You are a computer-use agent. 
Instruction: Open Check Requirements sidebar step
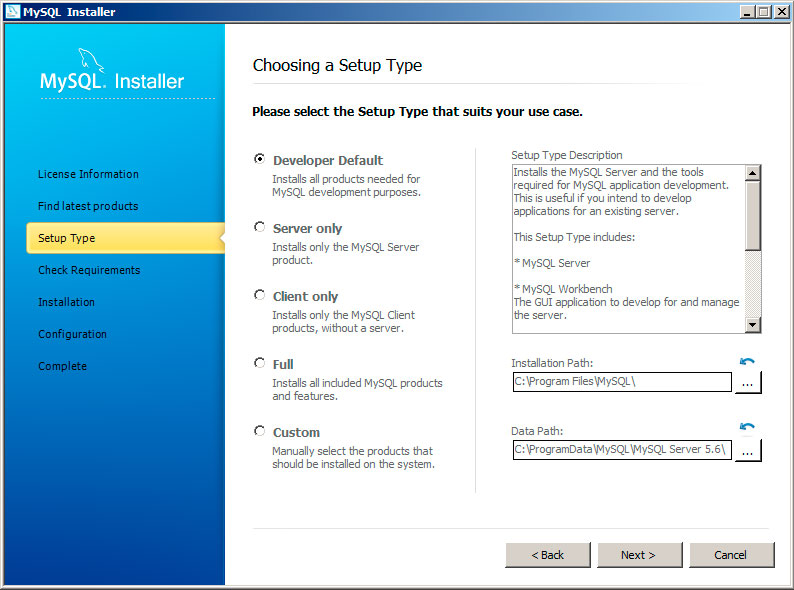point(89,270)
